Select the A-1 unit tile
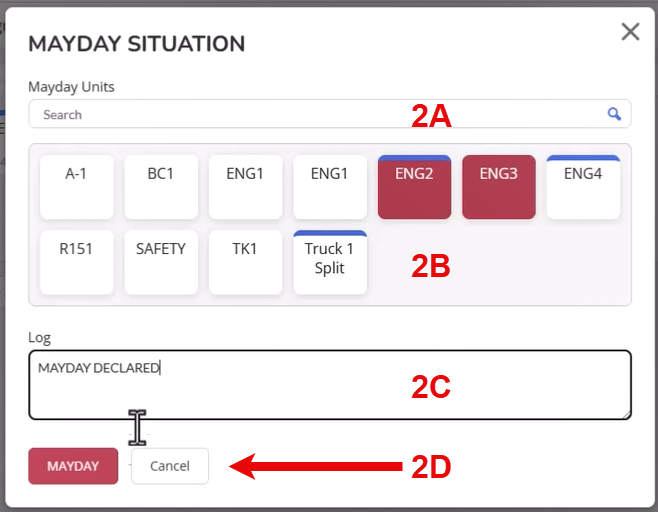Screen dimensions: 658x512 click(x=76, y=187)
